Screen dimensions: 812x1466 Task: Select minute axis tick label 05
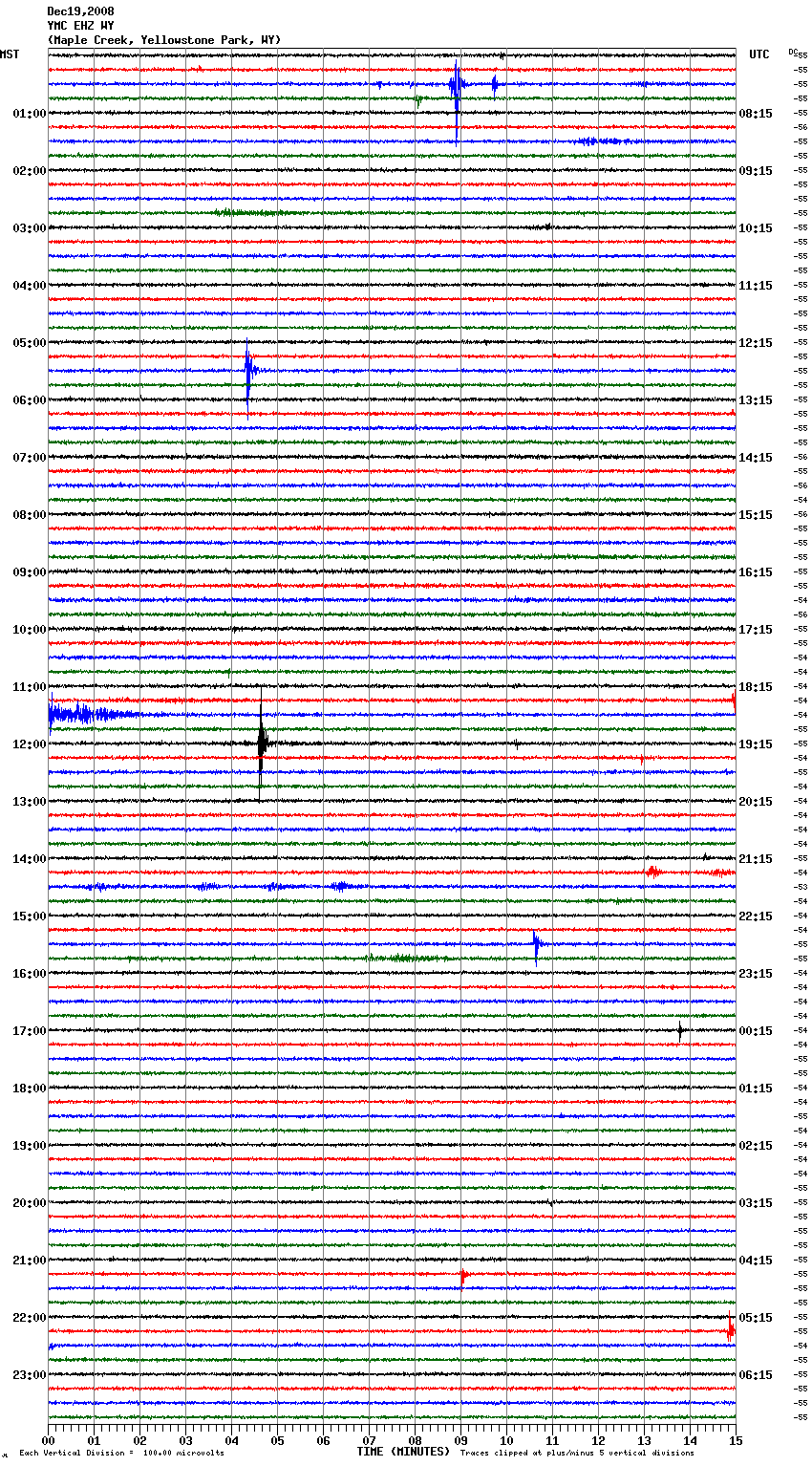click(x=277, y=1439)
